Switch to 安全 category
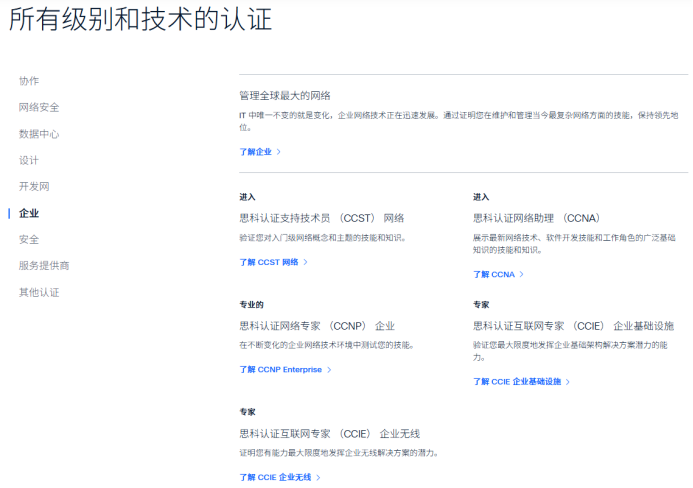 29,240
